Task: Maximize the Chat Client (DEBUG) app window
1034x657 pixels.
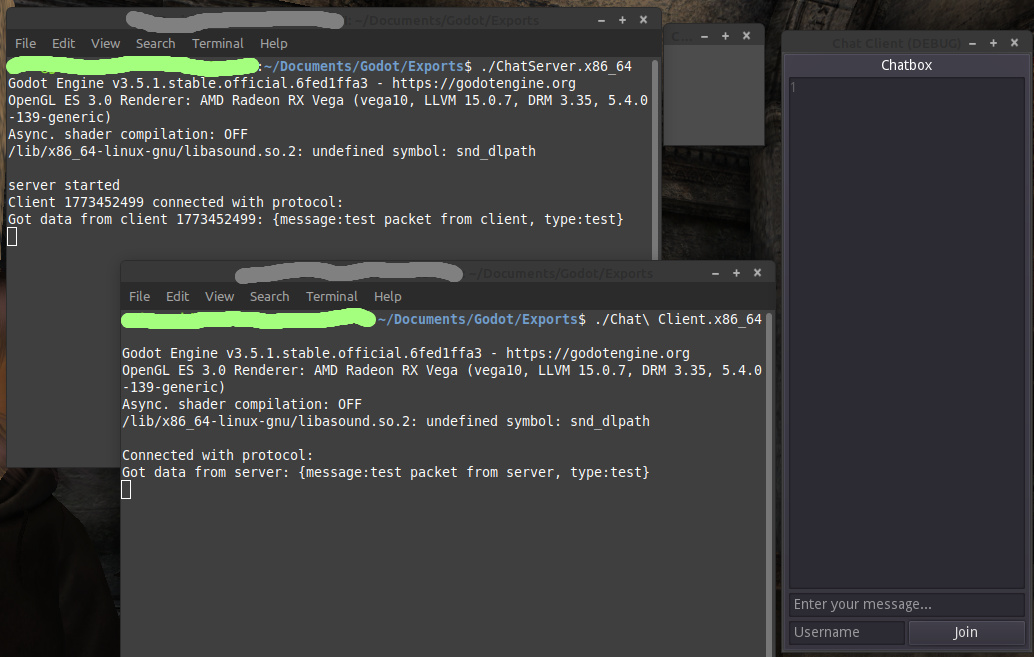Action: click(x=994, y=43)
